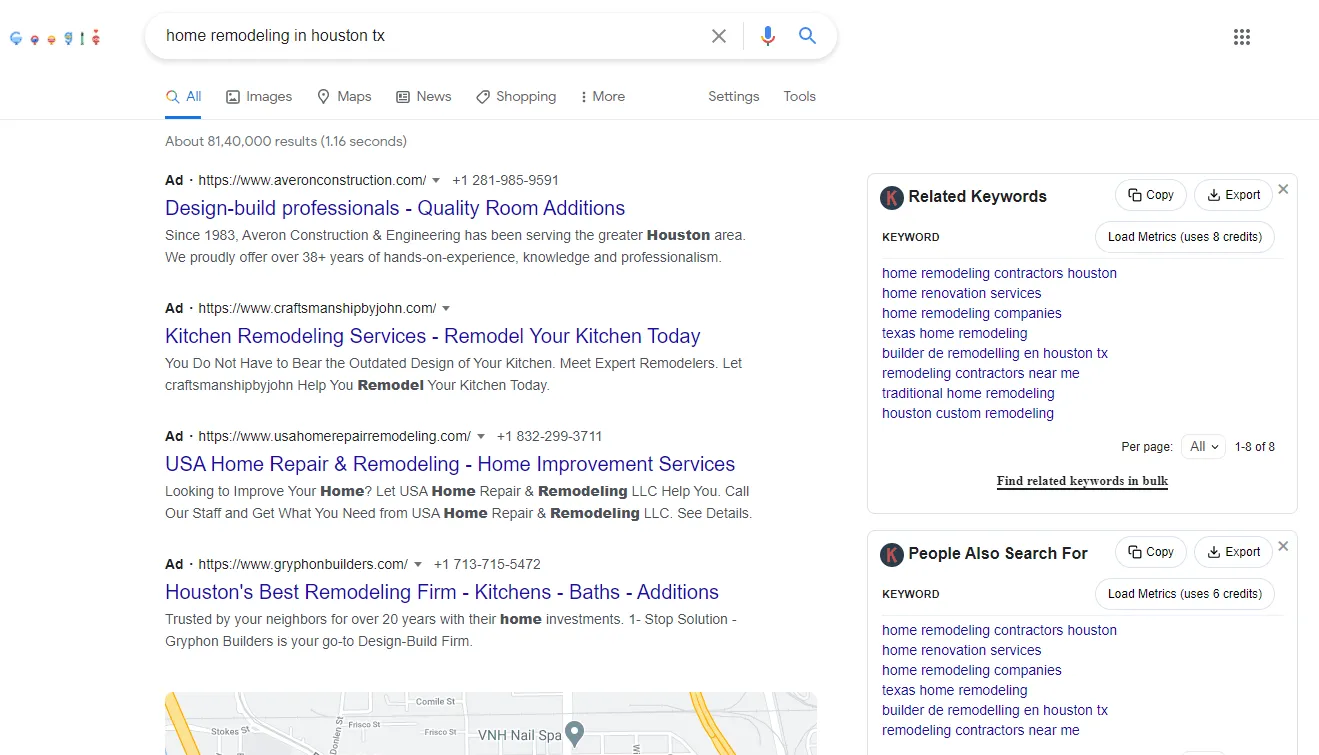Switch to the Shopping tab
This screenshot has height=755, width=1319.
pyautogui.click(x=516, y=97)
